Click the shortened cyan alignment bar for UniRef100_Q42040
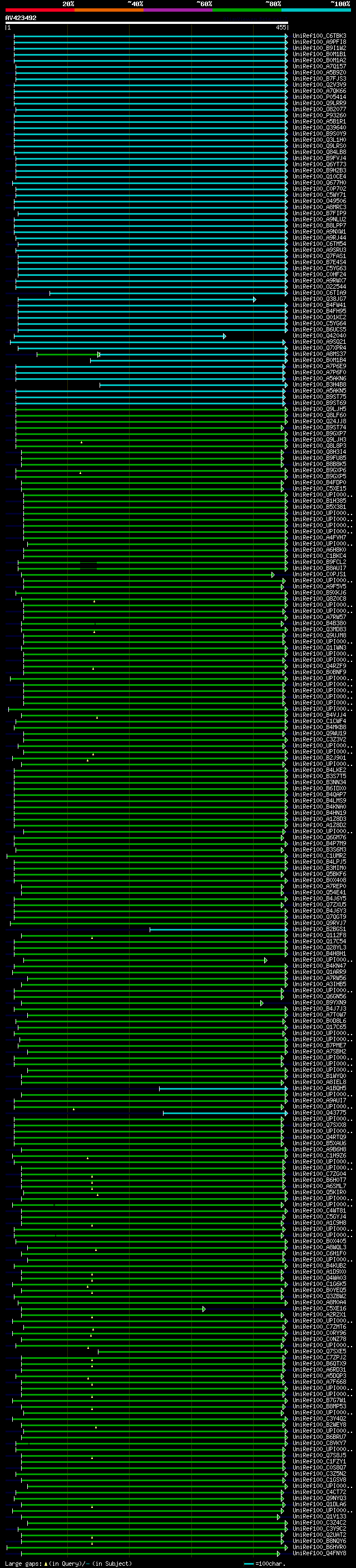Viewport: 356px width, 1568px height. tap(120, 336)
